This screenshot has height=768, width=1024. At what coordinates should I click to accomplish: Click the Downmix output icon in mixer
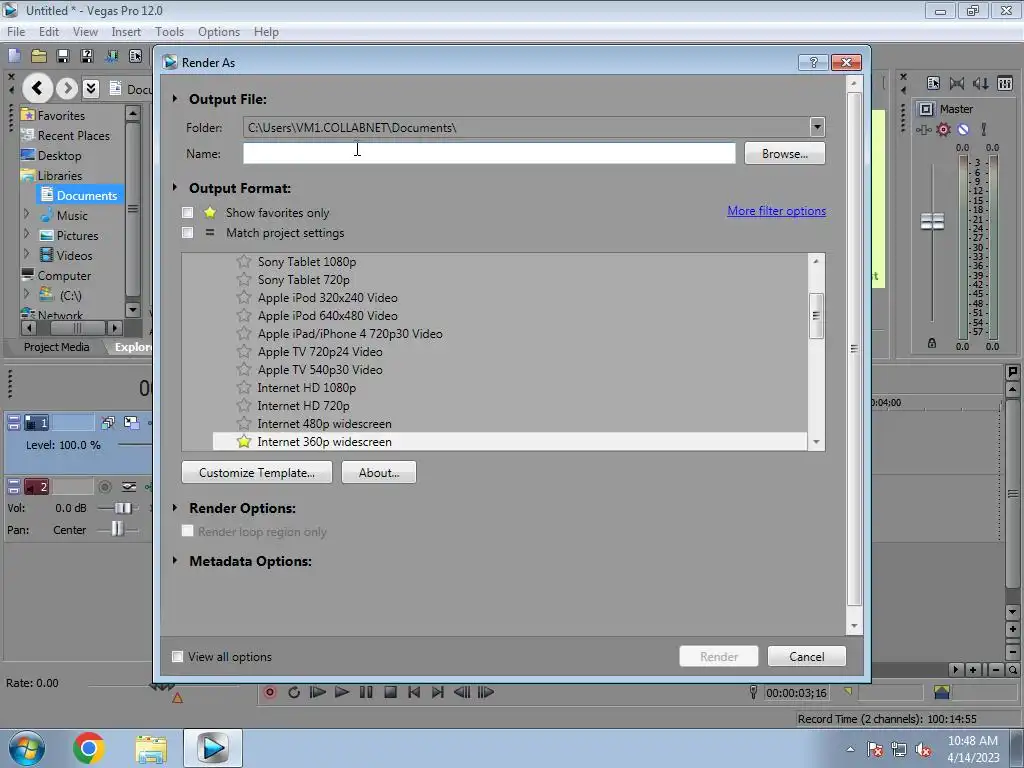tap(957, 83)
